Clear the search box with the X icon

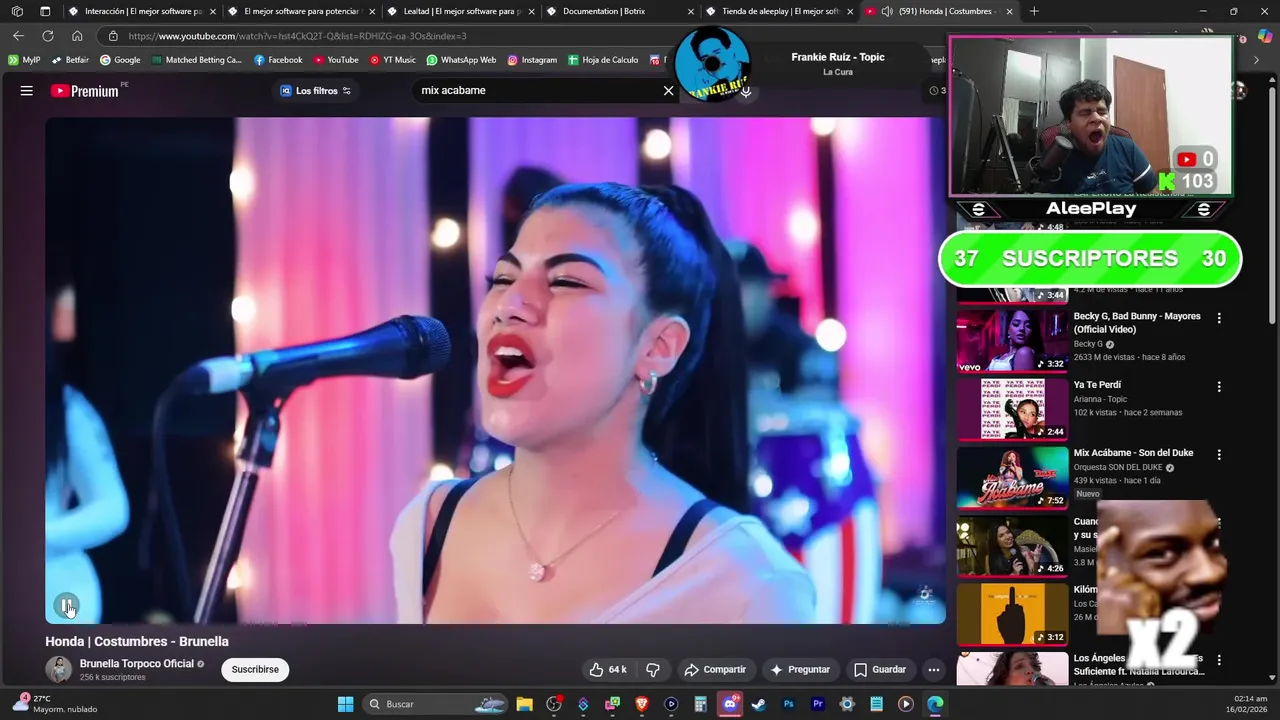coord(668,90)
